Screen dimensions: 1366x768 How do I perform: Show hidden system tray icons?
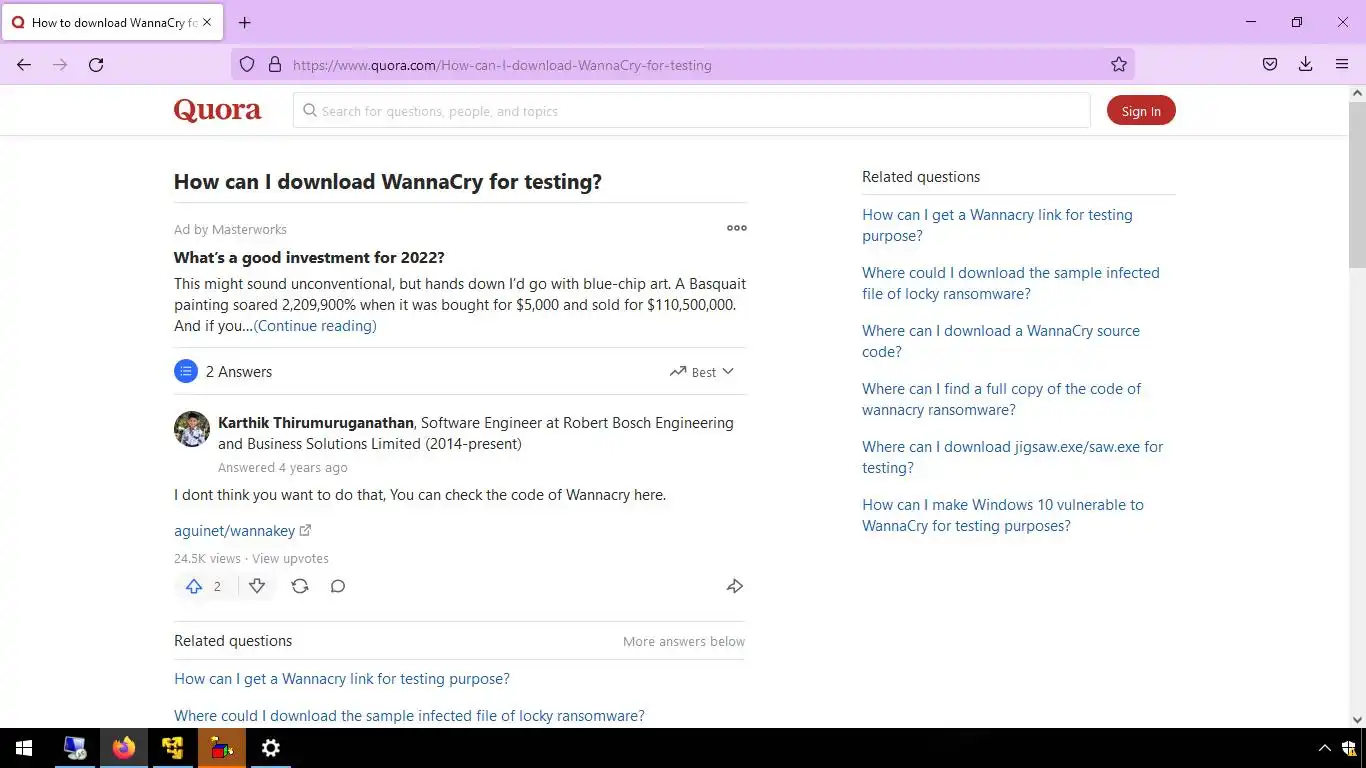coord(1325,748)
